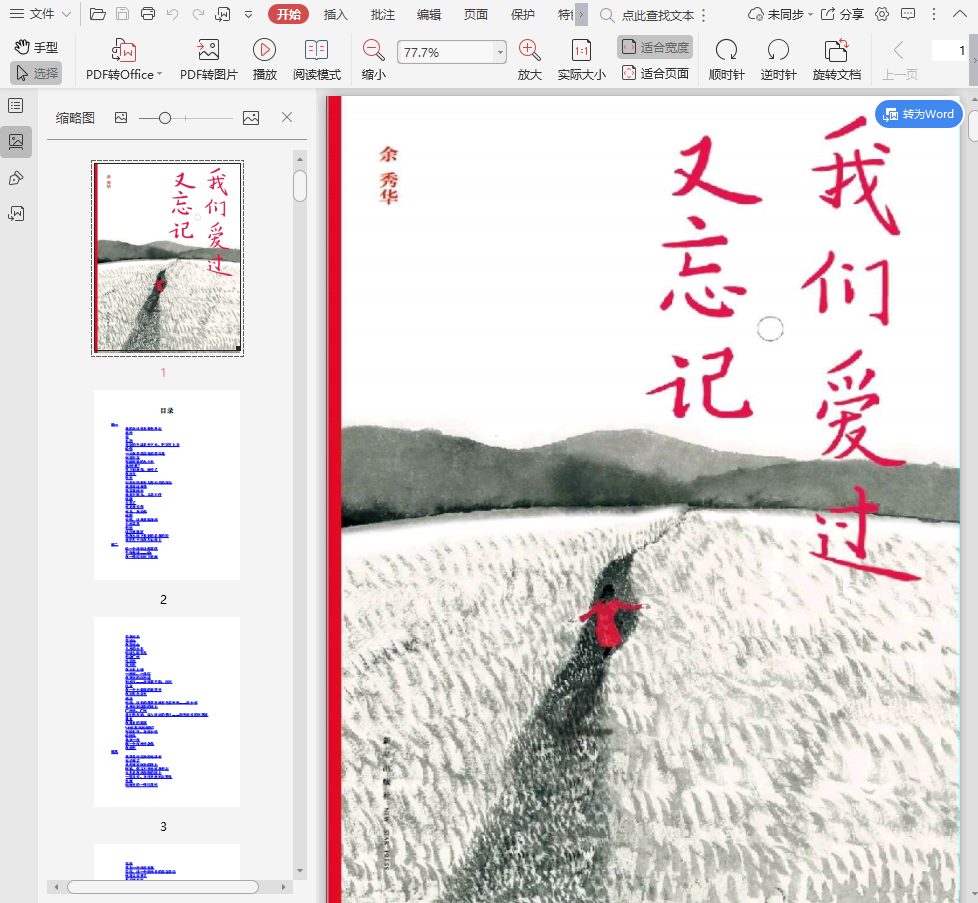Adjust the thumbnail size slider
978x903 pixels.
point(165,118)
